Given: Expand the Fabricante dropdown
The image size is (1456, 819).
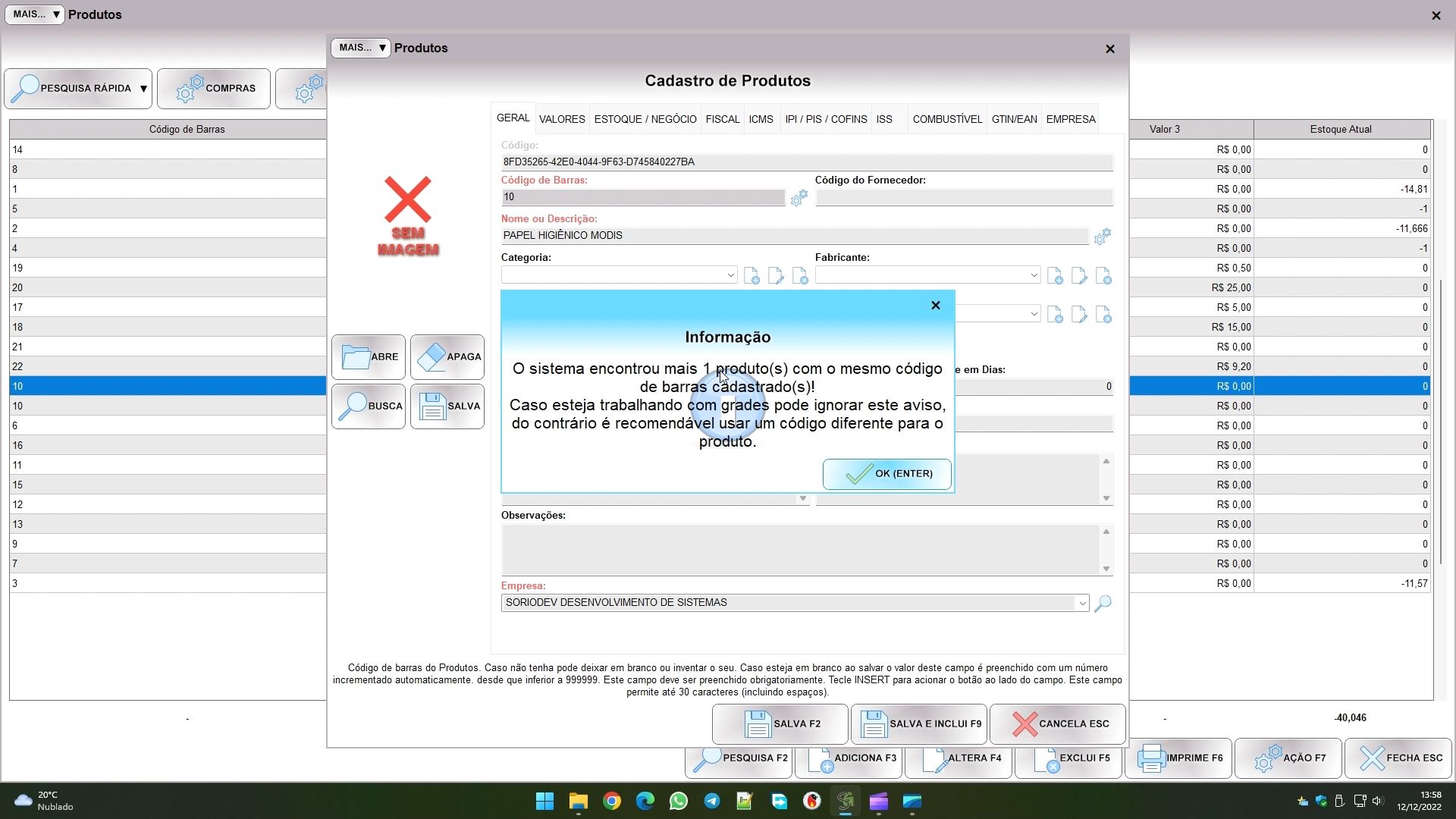Looking at the screenshot, I should (1034, 275).
